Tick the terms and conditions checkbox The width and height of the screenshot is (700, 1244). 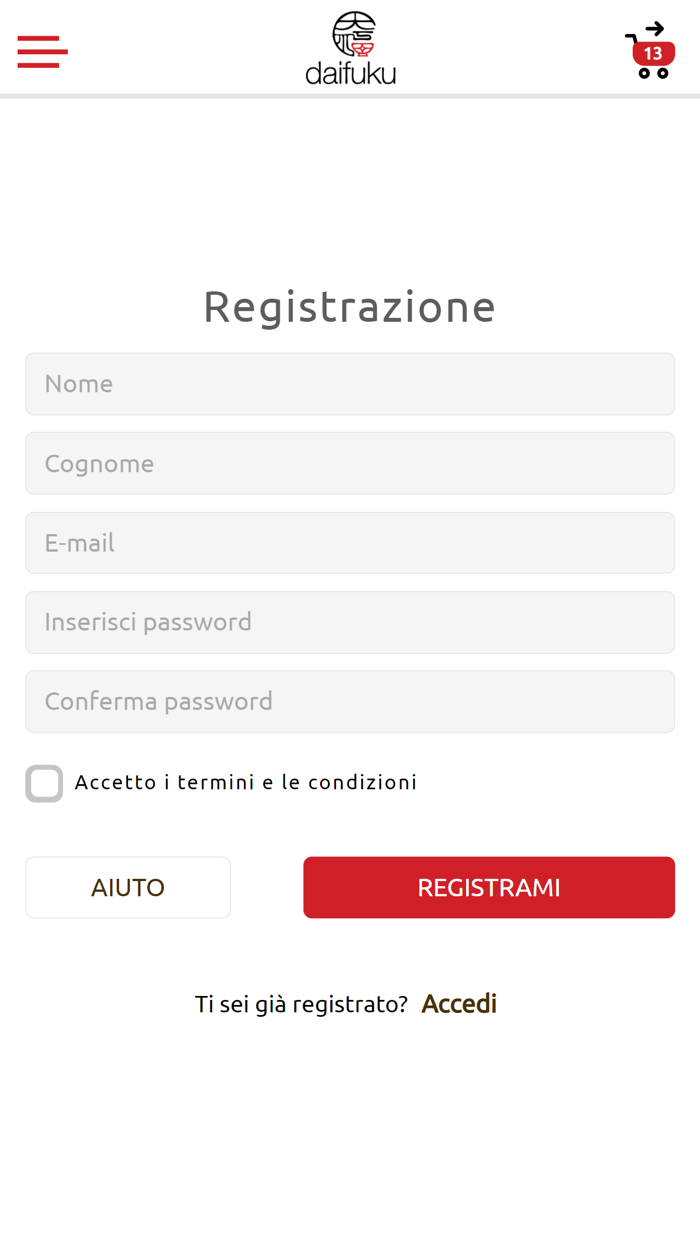click(x=44, y=783)
